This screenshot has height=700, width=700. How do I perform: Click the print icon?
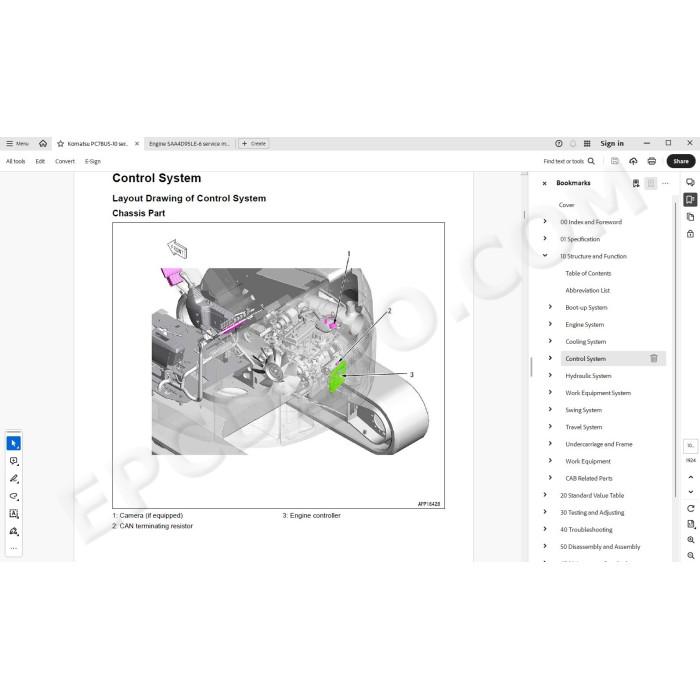pos(652,161)
